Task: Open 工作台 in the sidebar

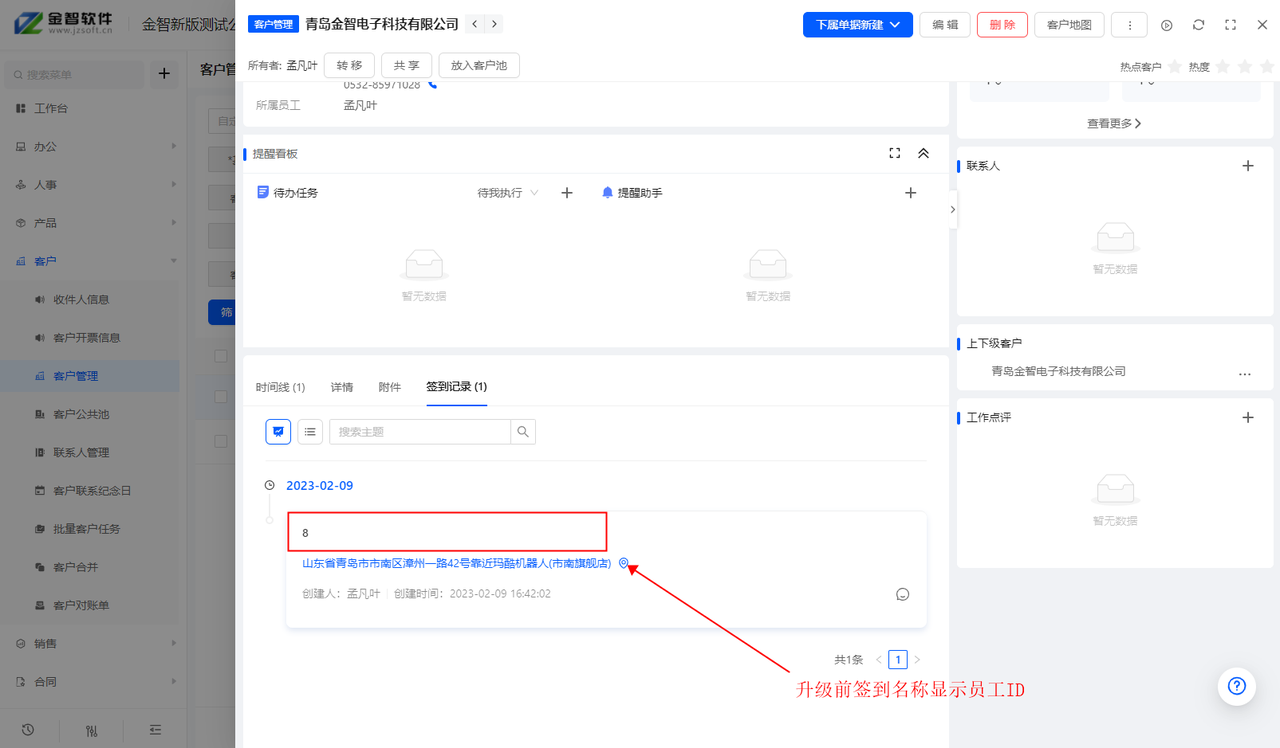Action: click(51, 108)
